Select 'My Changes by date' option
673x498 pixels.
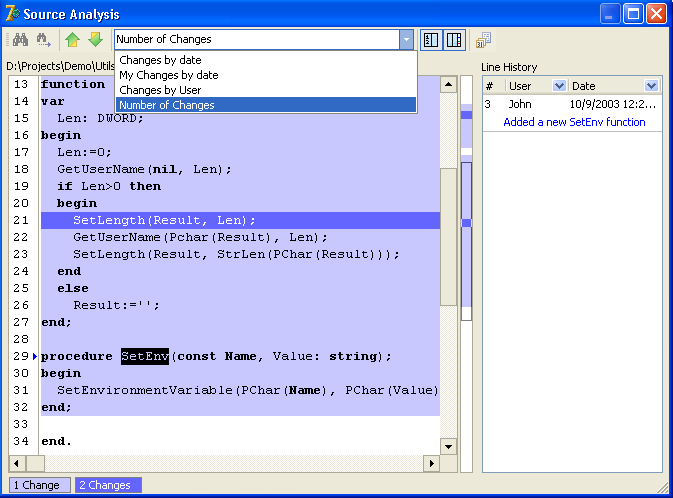pyautogui.click(x=168, y=75)
